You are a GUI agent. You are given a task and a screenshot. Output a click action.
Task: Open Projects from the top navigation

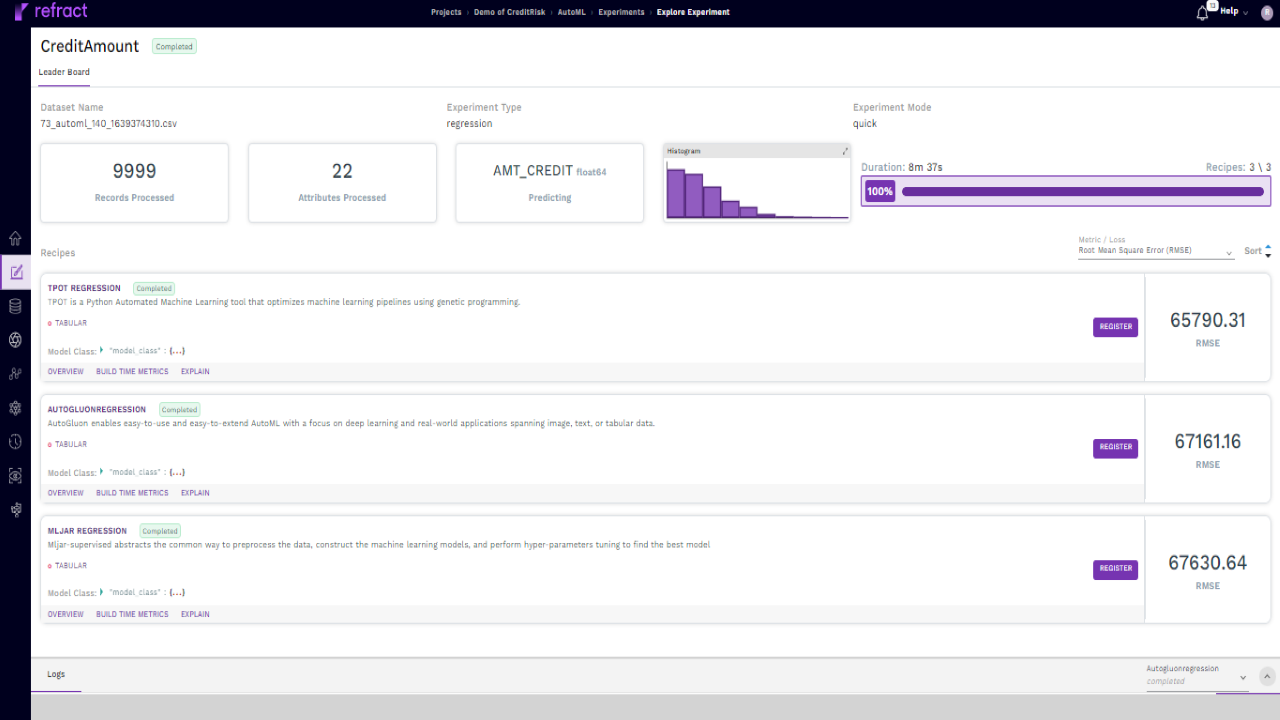(x=446, y=13)
